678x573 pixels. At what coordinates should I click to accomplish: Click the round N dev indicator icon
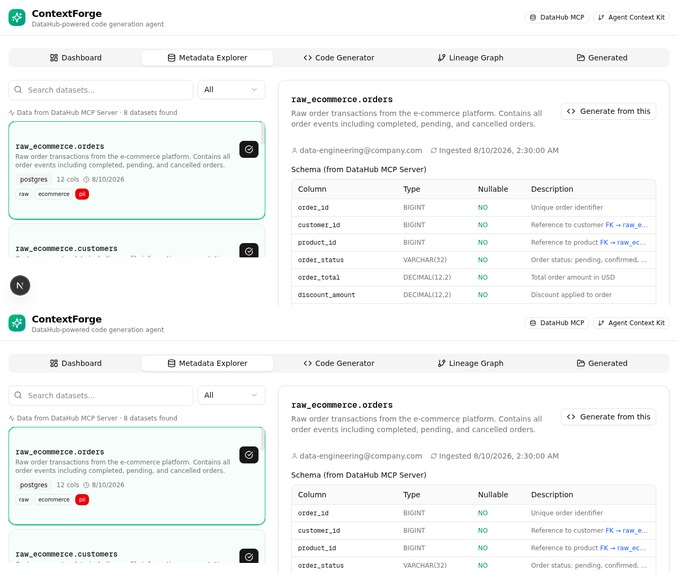20,285
